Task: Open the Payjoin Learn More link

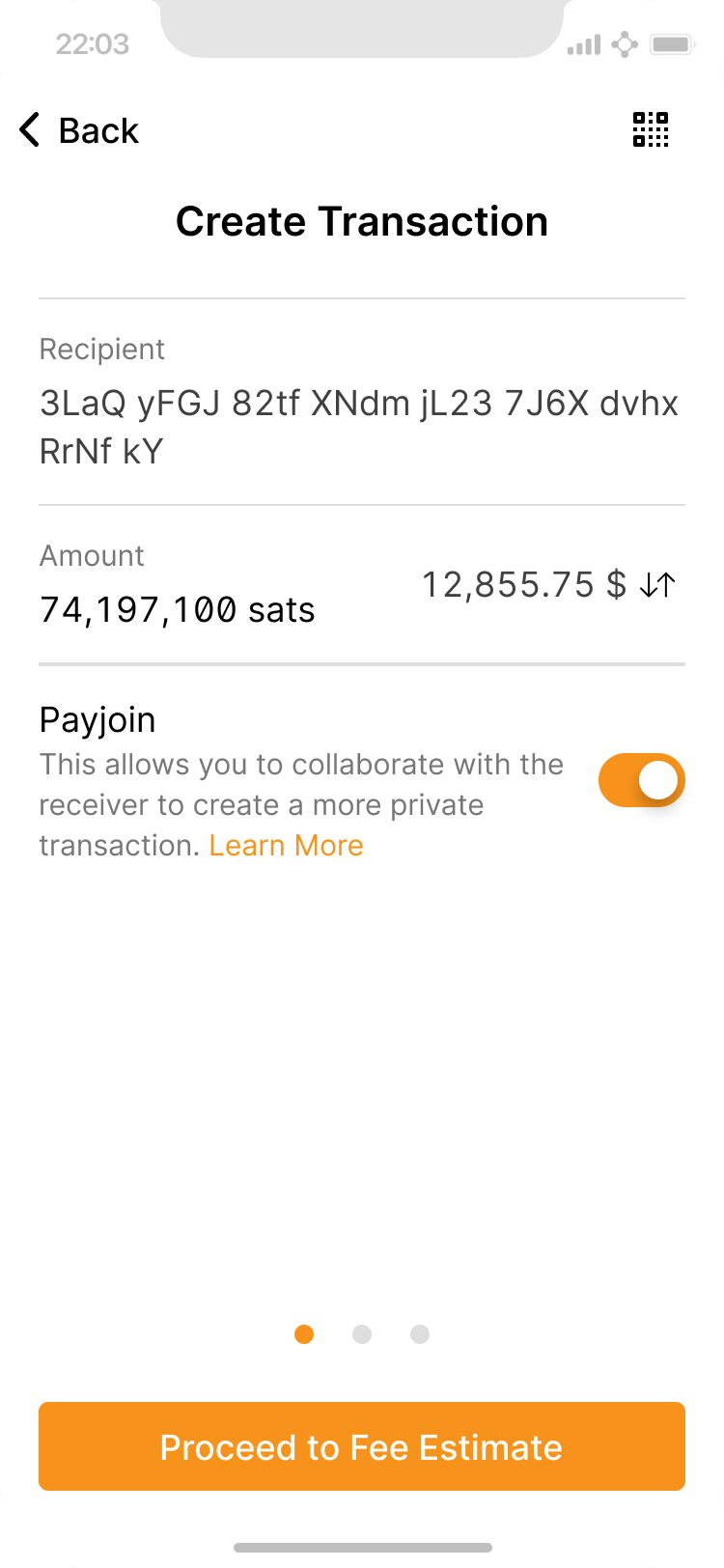Action: (x=286, y=846)
